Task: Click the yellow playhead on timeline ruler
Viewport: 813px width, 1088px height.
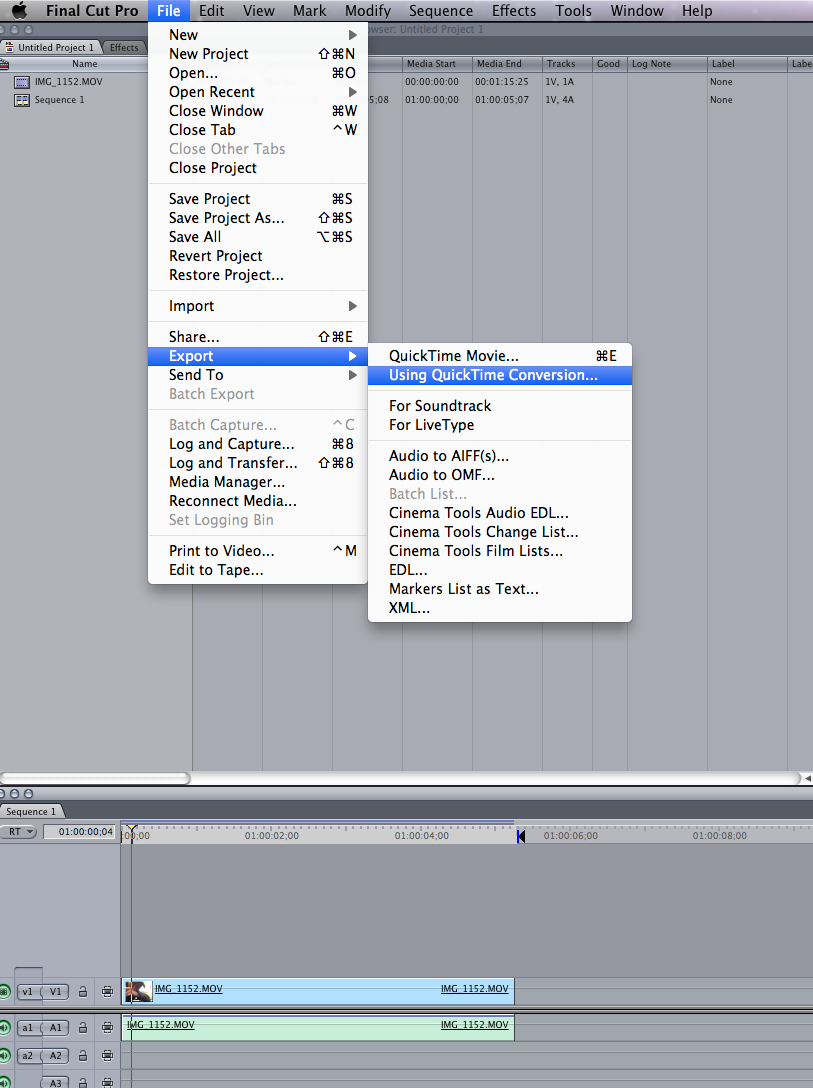Action: pos(132,829)
